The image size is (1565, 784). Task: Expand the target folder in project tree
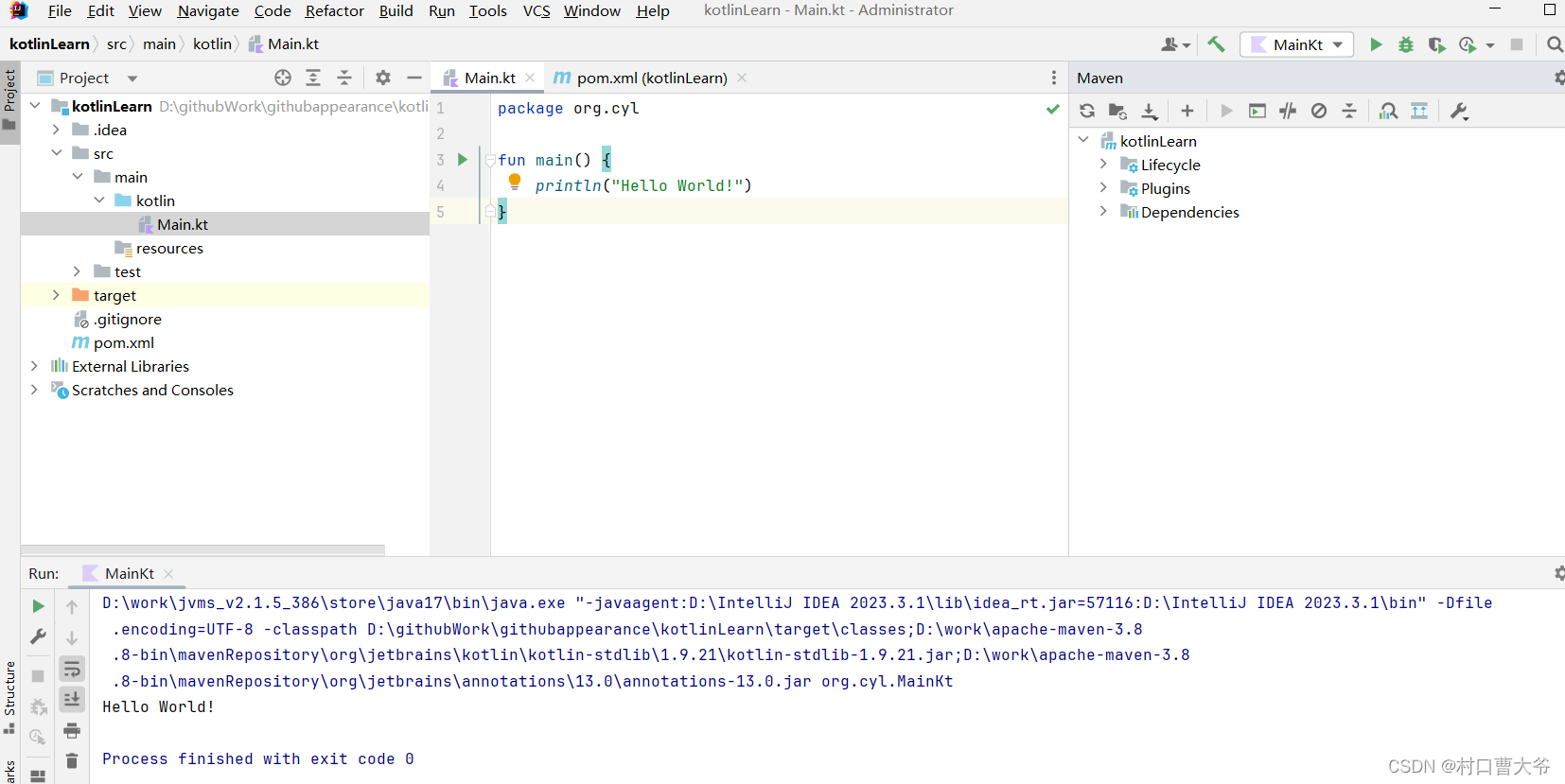tap(56, 295)
